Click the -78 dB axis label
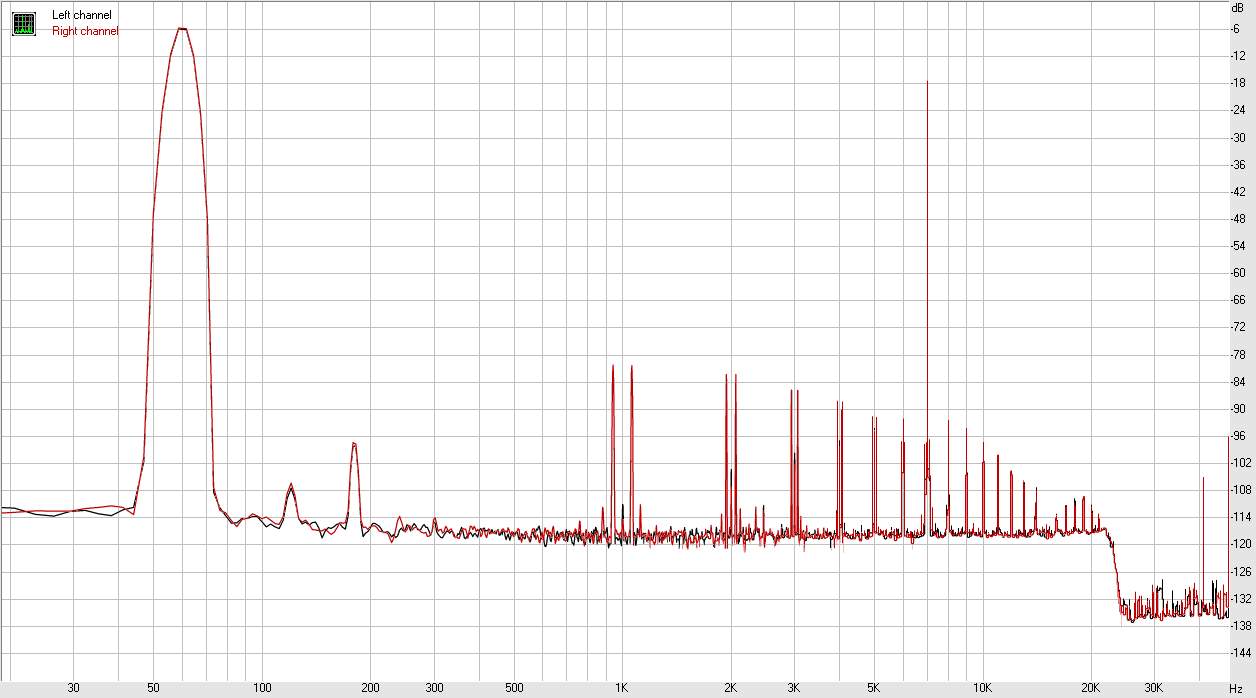Viewport: 1256px width, 698px height. coord(1238,354)
